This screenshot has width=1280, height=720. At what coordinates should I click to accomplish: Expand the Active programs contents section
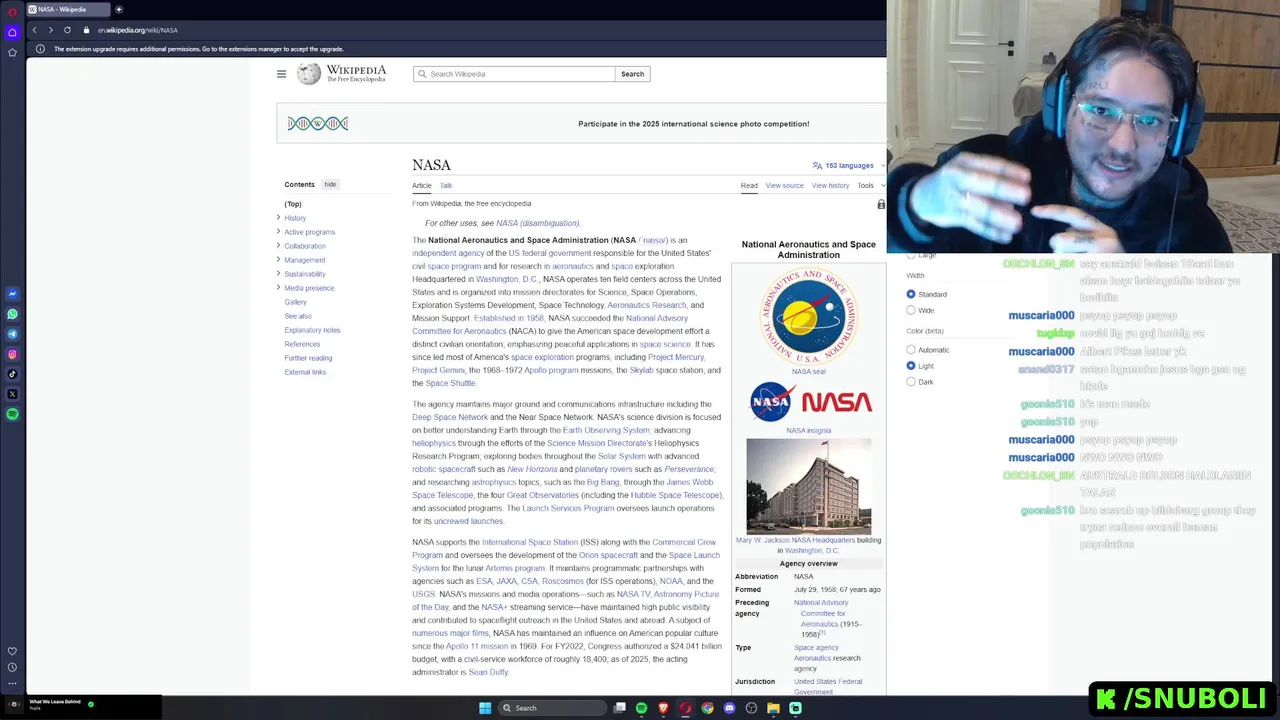point(278,232)
